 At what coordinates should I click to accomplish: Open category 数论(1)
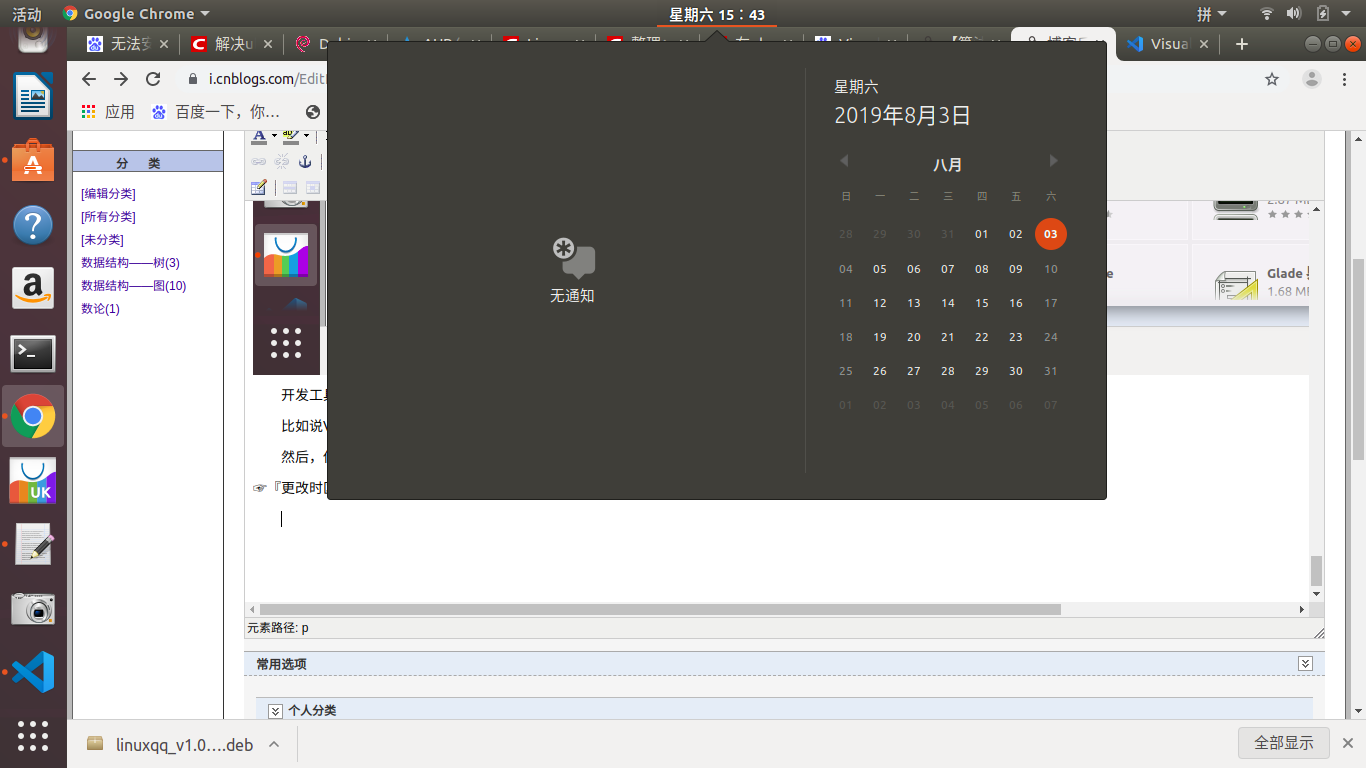click(x=100, y=309)
